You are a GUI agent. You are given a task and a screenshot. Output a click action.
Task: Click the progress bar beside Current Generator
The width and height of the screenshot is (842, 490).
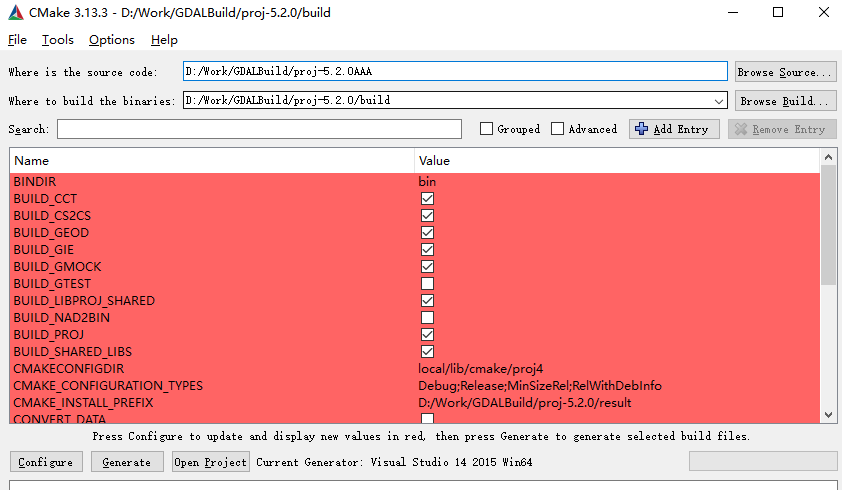click(x=763, y=462)
